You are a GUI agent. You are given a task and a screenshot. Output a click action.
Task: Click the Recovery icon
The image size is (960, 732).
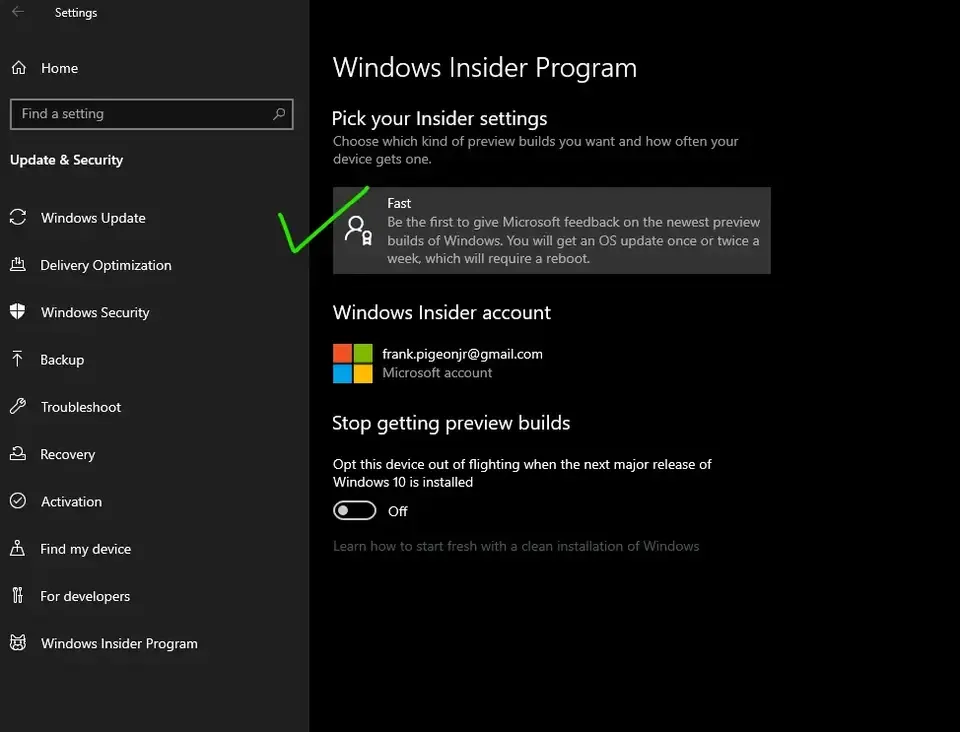pos(18,454)
